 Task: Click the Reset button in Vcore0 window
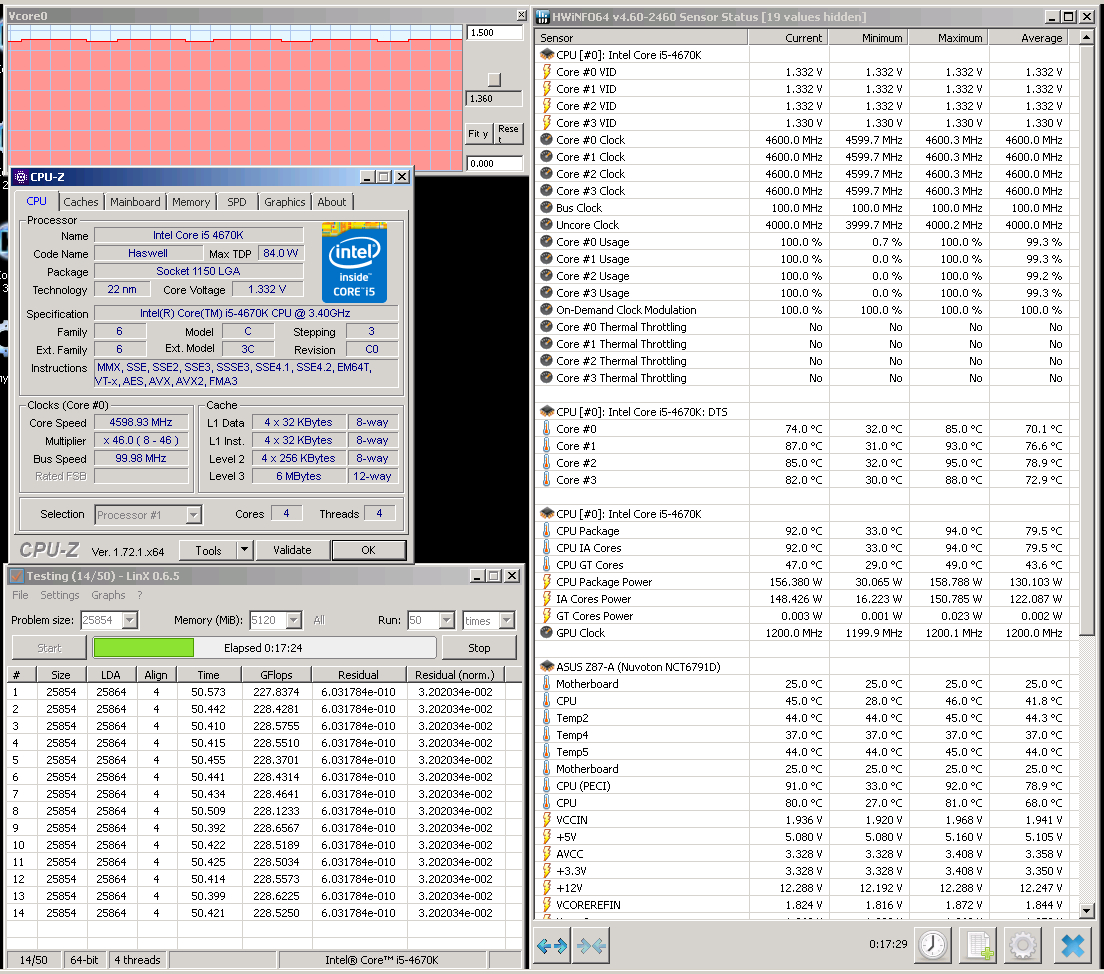(x=508, y=133)
